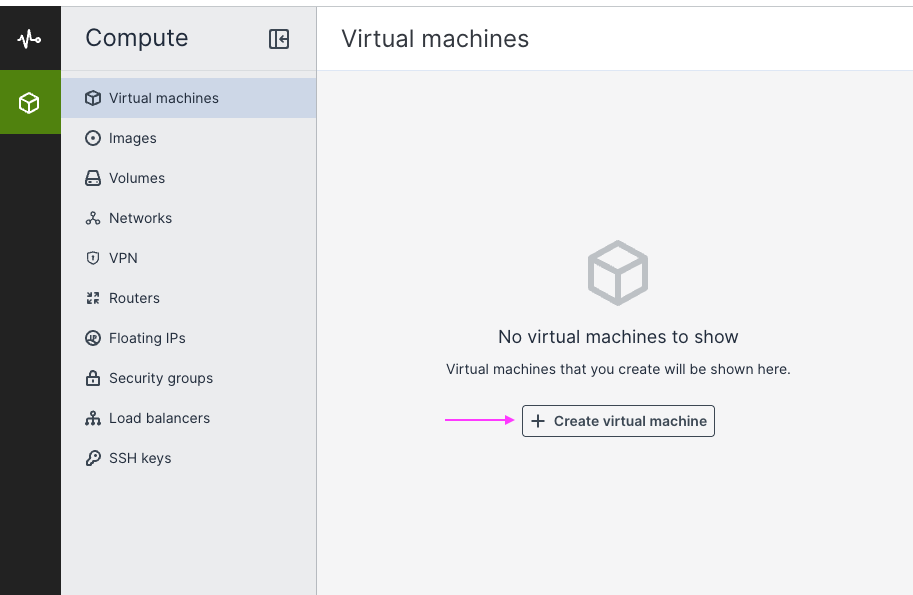913x595 pixels.
Task: Click the Virtual machines page title
Action: [435, 39]
